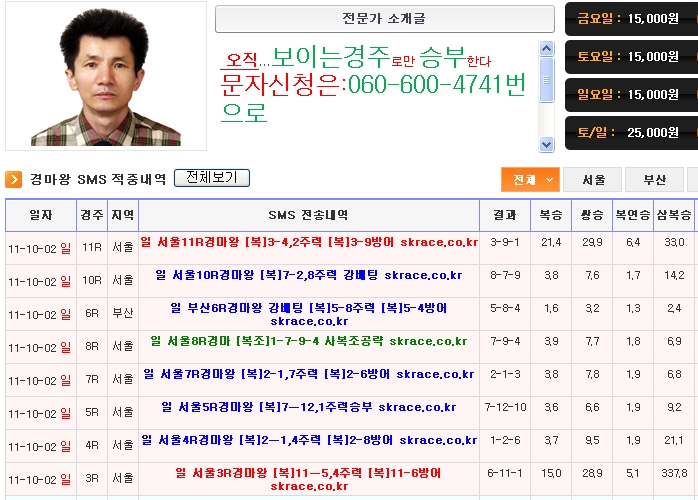Screen dimensions: 698x500
Task: Click the intro text box scrollbar thumb
Action: [x=546, y=79]
